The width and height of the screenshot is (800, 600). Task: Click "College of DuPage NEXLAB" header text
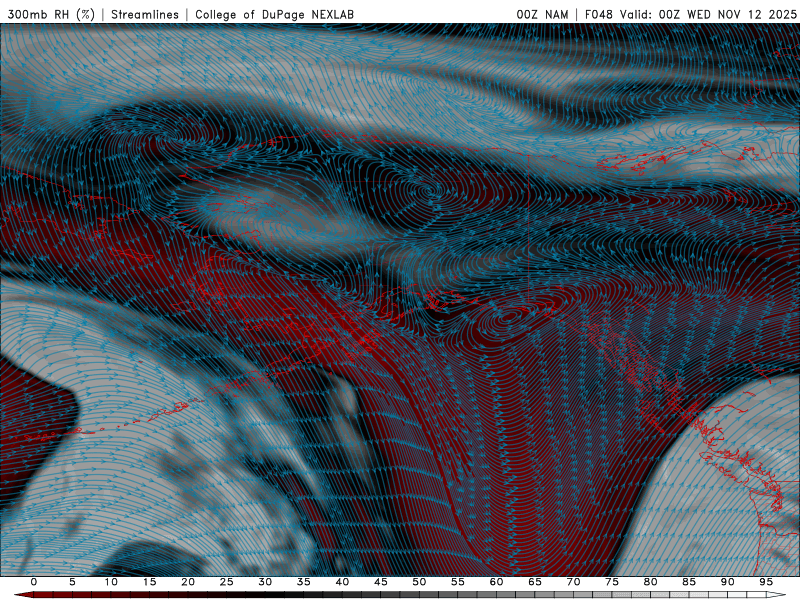point(274,14)
